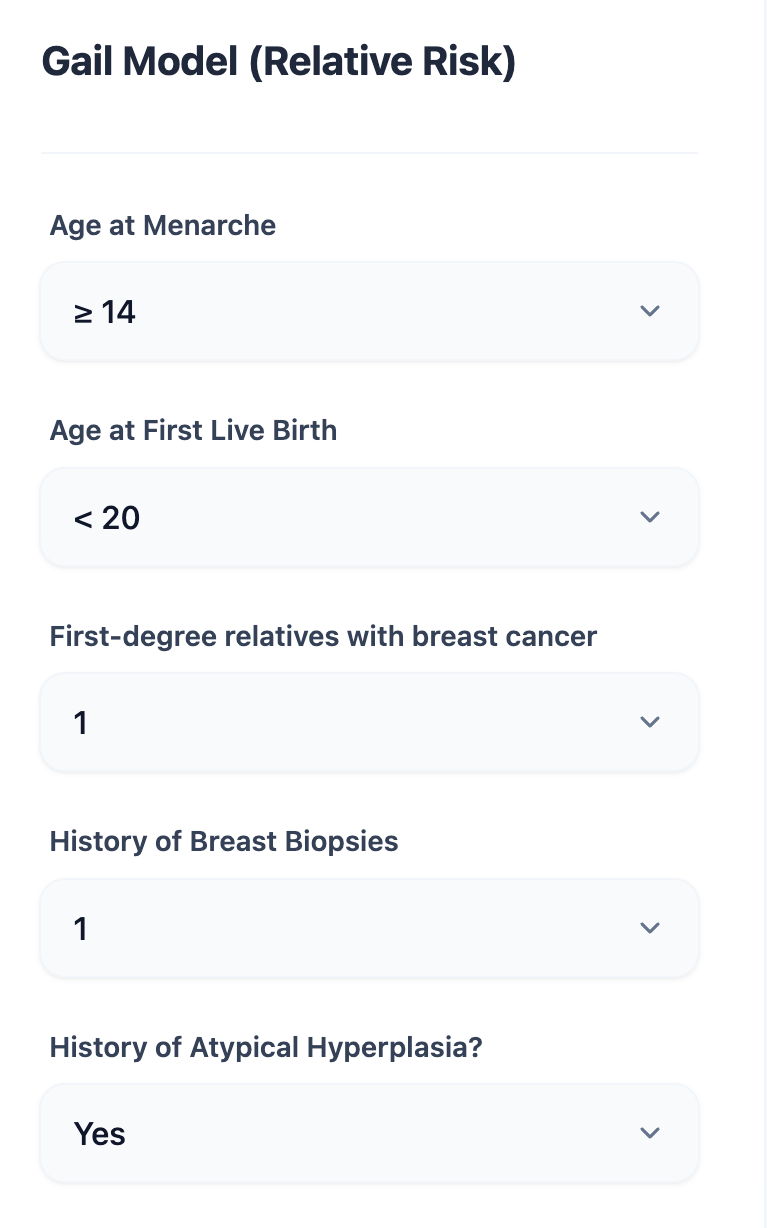Viewport: 767px width, 1228px height.
Task: Click the 'Age at First Live Birth' label
Action: [x=193, y=431]
